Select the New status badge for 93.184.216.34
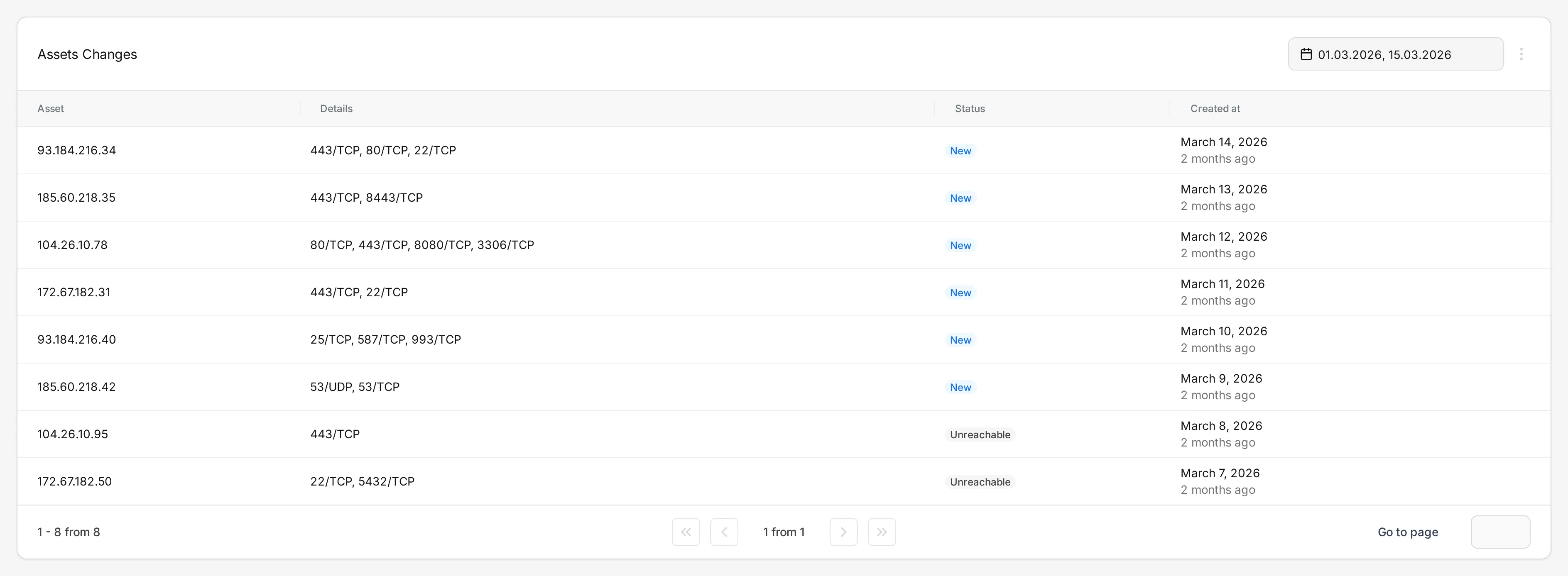 [x=960, y=150]
